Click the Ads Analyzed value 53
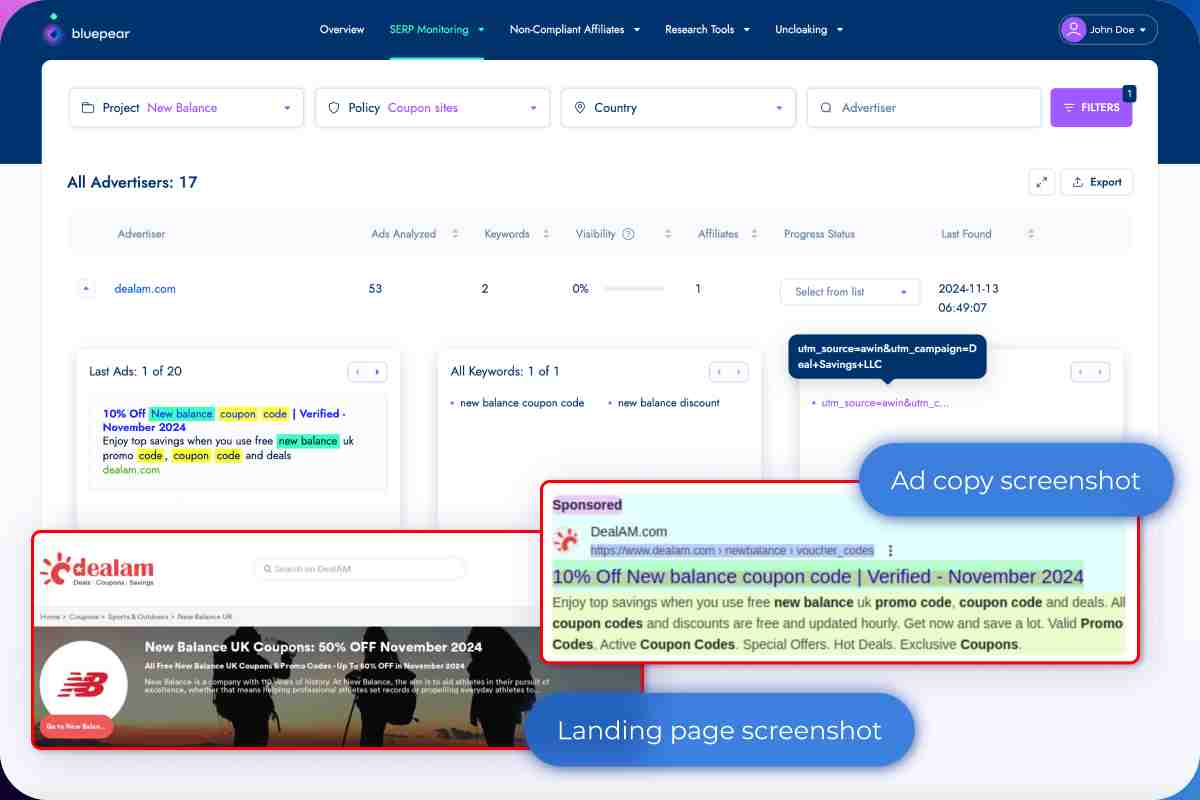Screen dimensions: 1200x800 (x=376, y=289)
